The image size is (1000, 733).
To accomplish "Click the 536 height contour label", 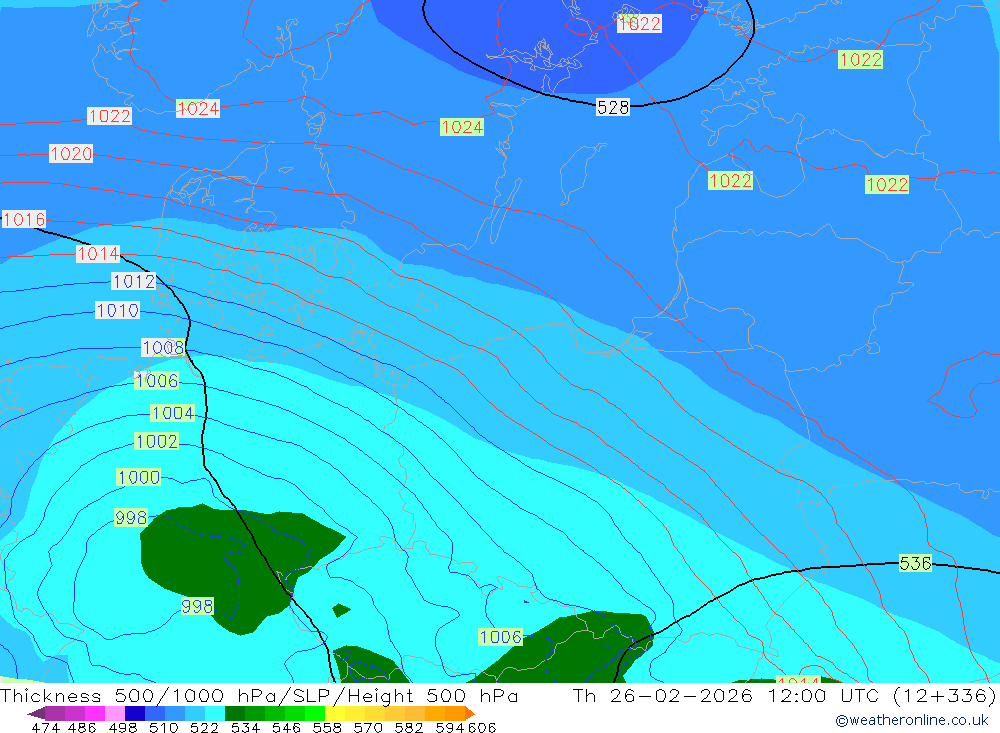I will pos(915,563).
